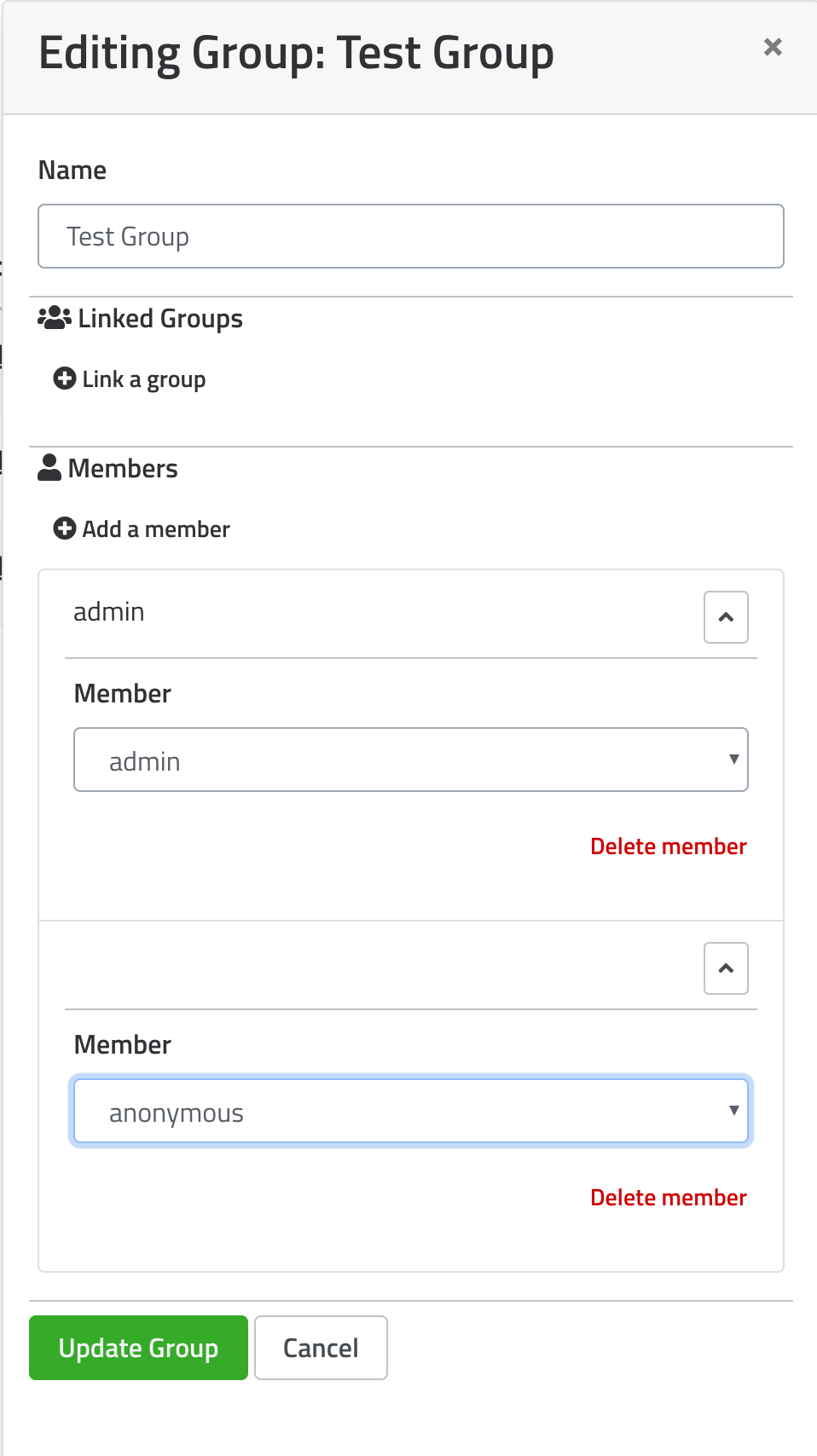Collapse the admin member panel
The image size is (817, 1456).
[726, 617]
